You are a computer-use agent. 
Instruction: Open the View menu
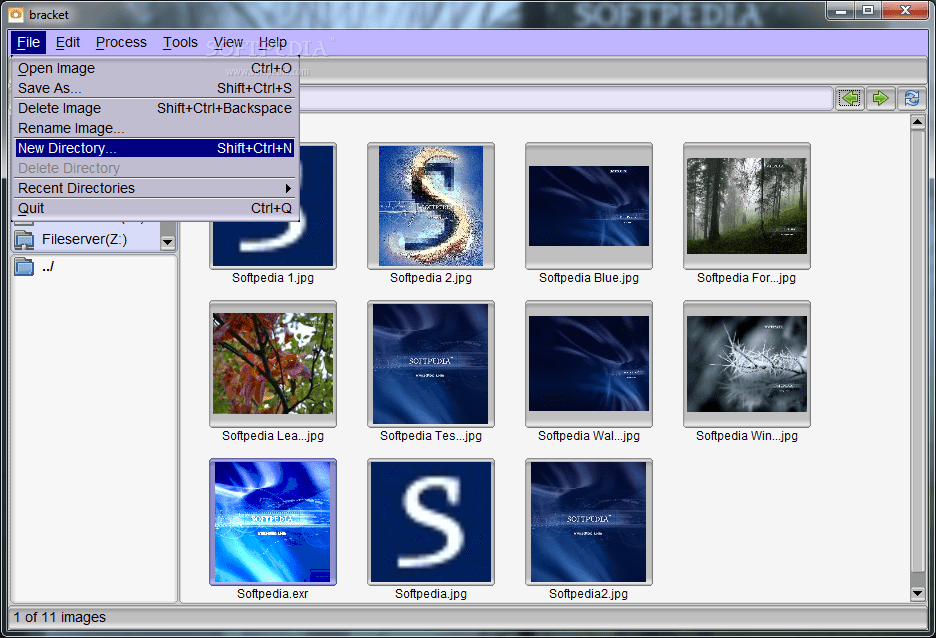[228, 42]
